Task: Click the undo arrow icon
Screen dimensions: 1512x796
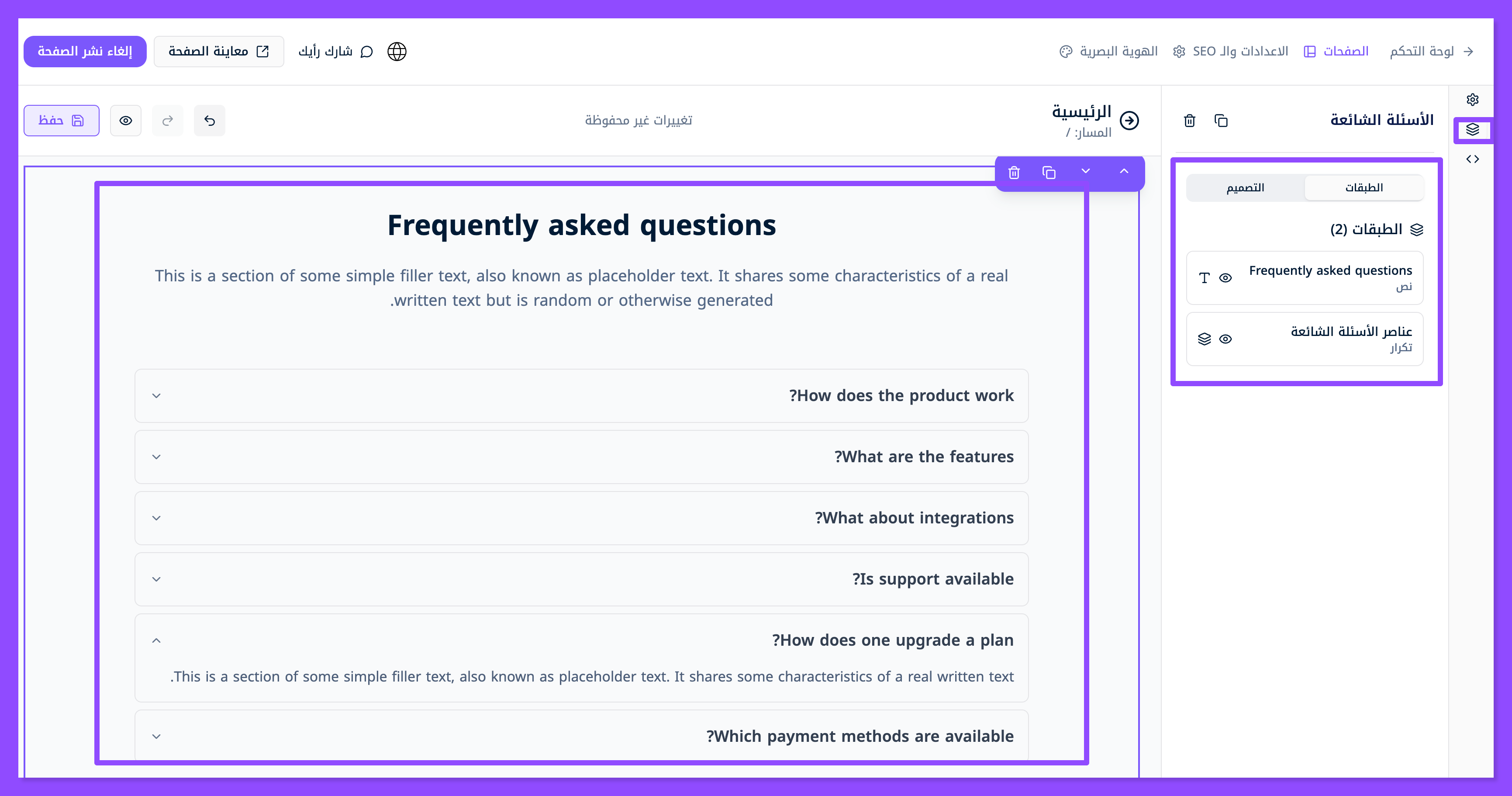Action: coord(210,121)
